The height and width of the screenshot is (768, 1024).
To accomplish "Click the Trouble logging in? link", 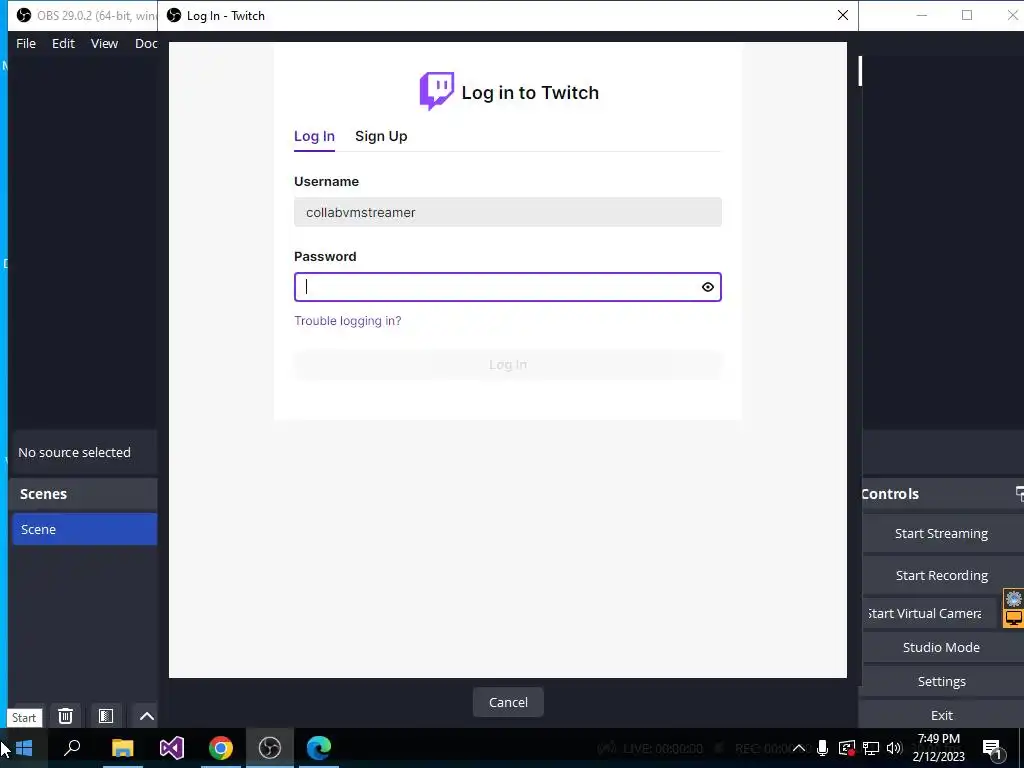I will tap(347, 321).
